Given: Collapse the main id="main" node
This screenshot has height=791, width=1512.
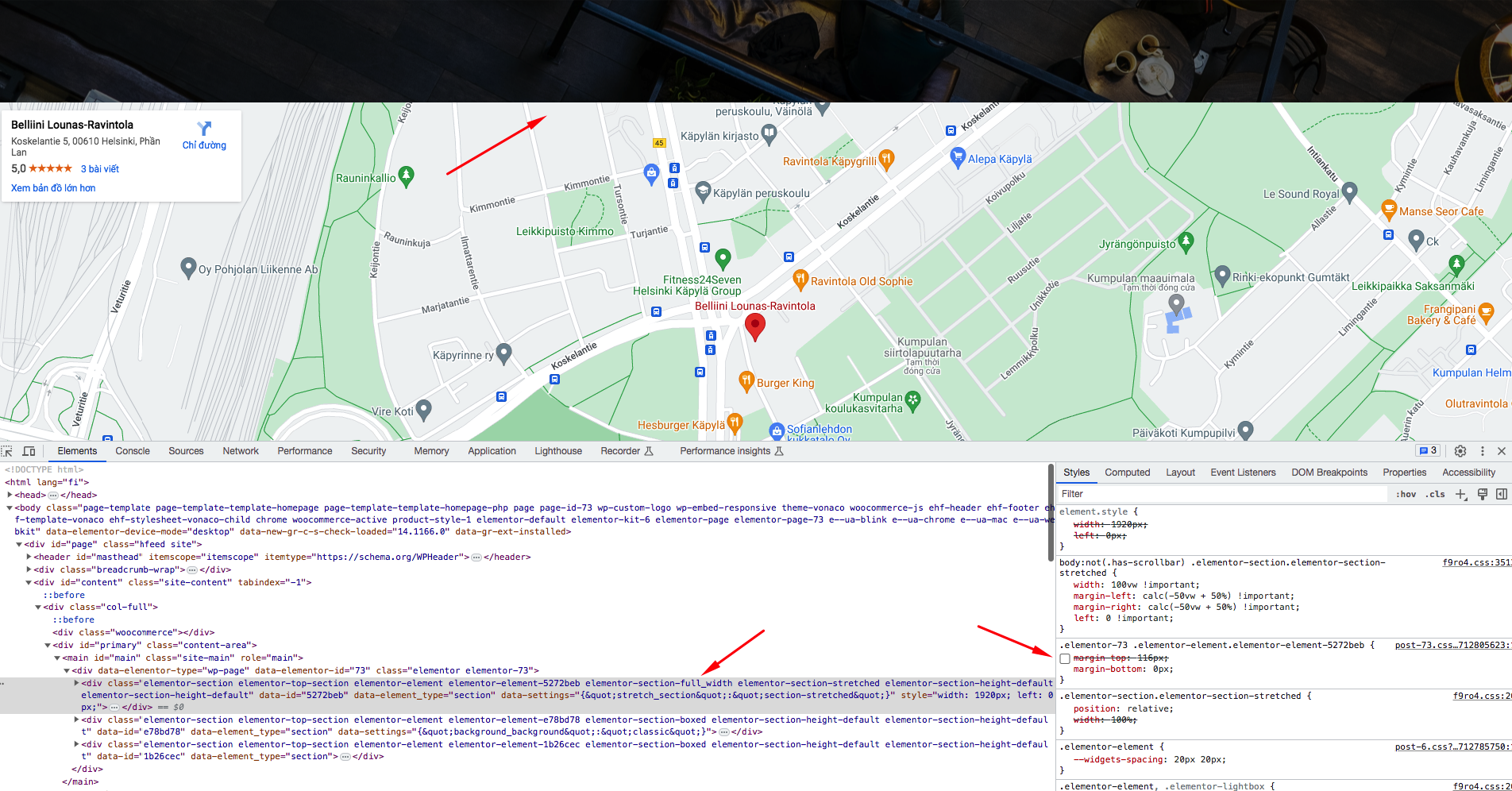Looking at the screenshot, I should 58,658.
